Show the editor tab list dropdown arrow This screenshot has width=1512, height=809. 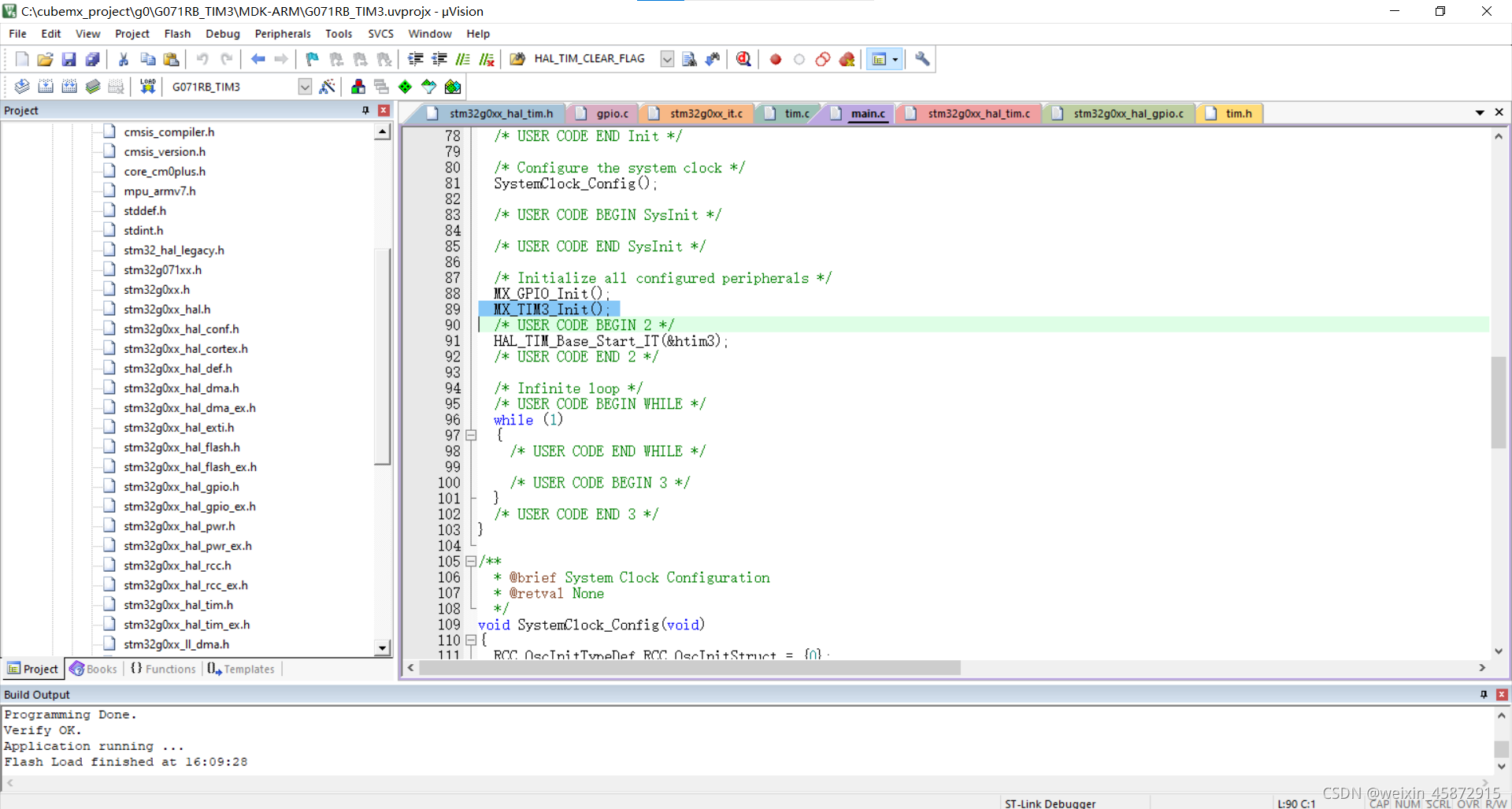coord(1480,113)
